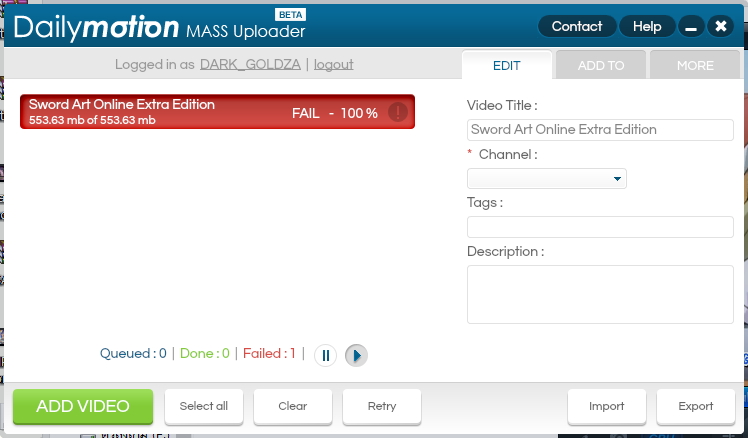Click into the Description text area
Screen dimensions: 748x438
pos(600,294)
